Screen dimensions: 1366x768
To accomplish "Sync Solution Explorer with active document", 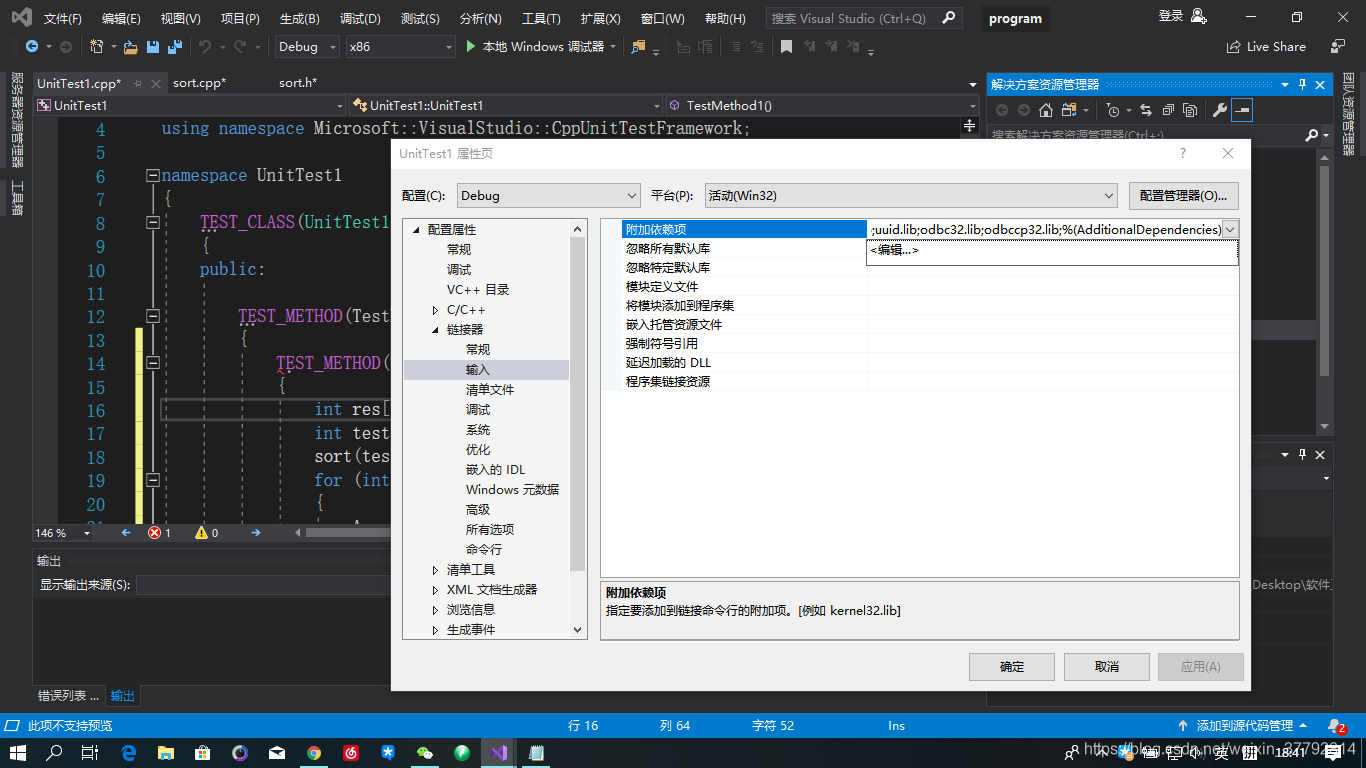I will (x=1146, y=110).
